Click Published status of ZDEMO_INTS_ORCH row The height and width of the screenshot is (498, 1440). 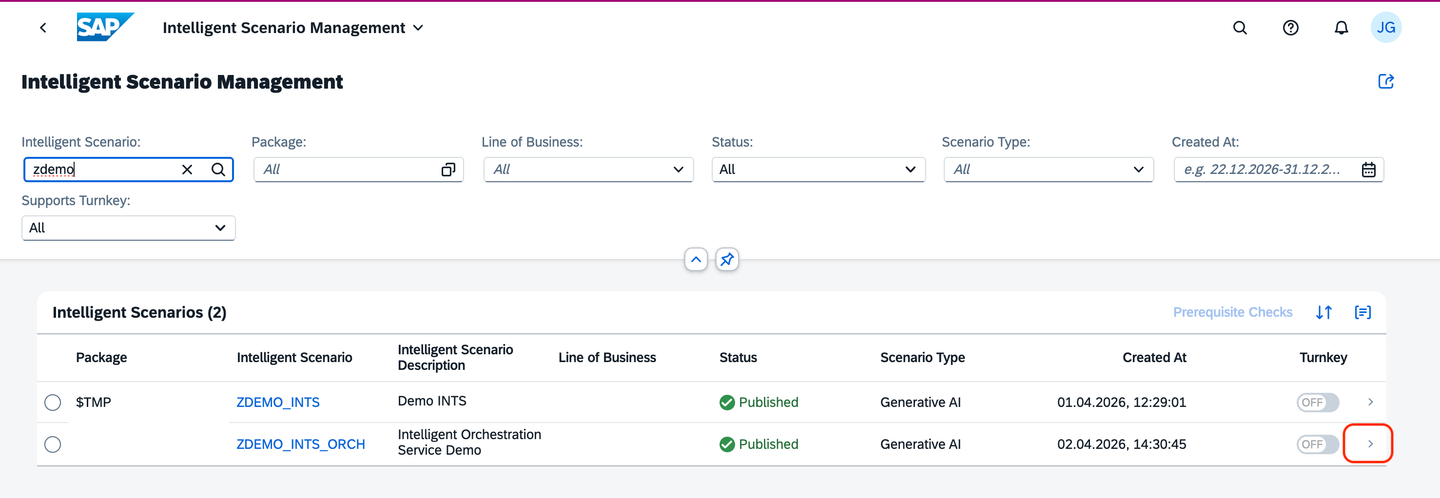(x=759, y=444)
